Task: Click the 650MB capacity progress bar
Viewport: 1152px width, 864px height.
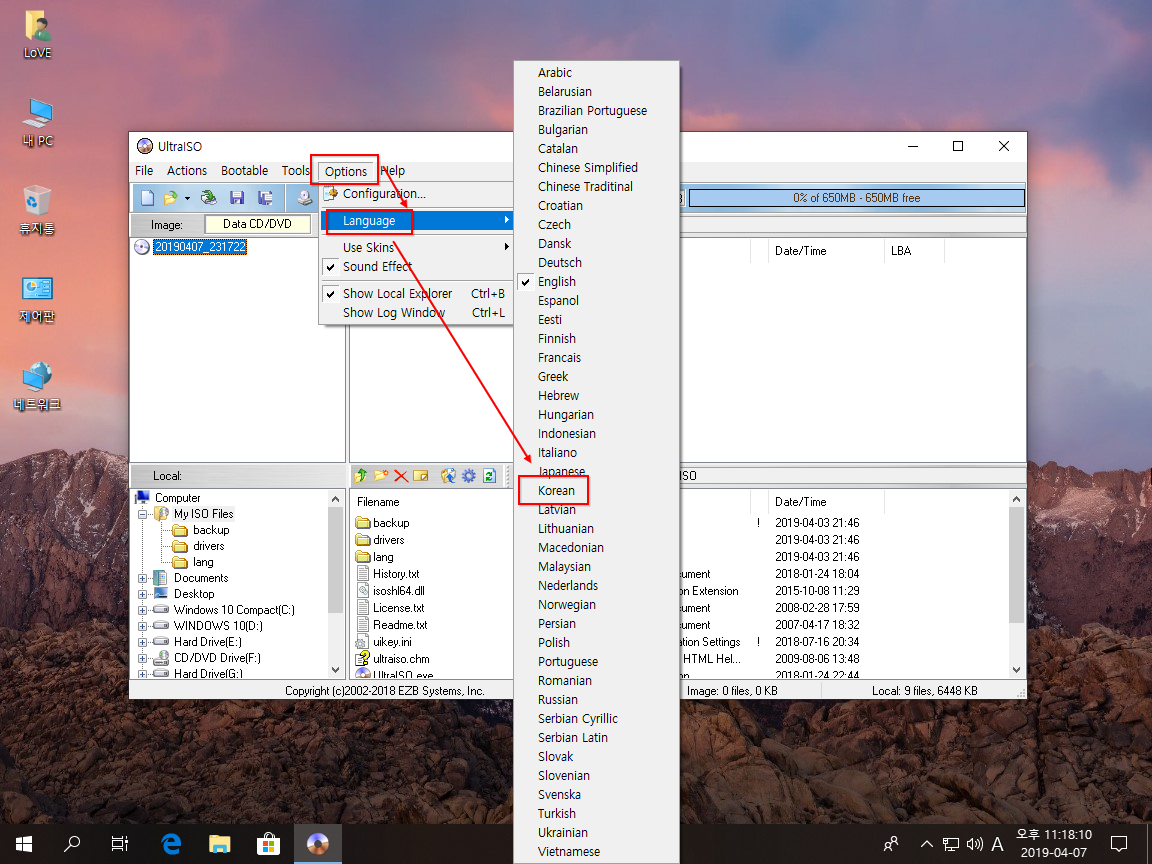Action: pyautogui.click(x=857, y=198)
